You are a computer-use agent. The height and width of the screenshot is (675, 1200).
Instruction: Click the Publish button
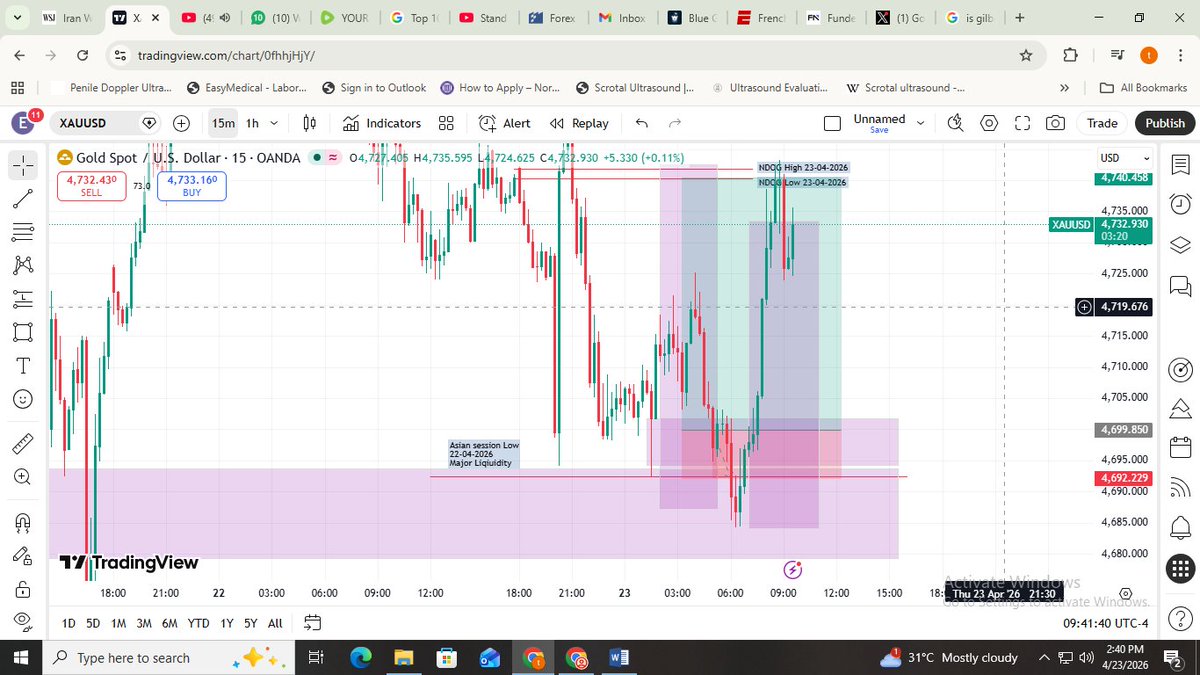[1165, 123]
